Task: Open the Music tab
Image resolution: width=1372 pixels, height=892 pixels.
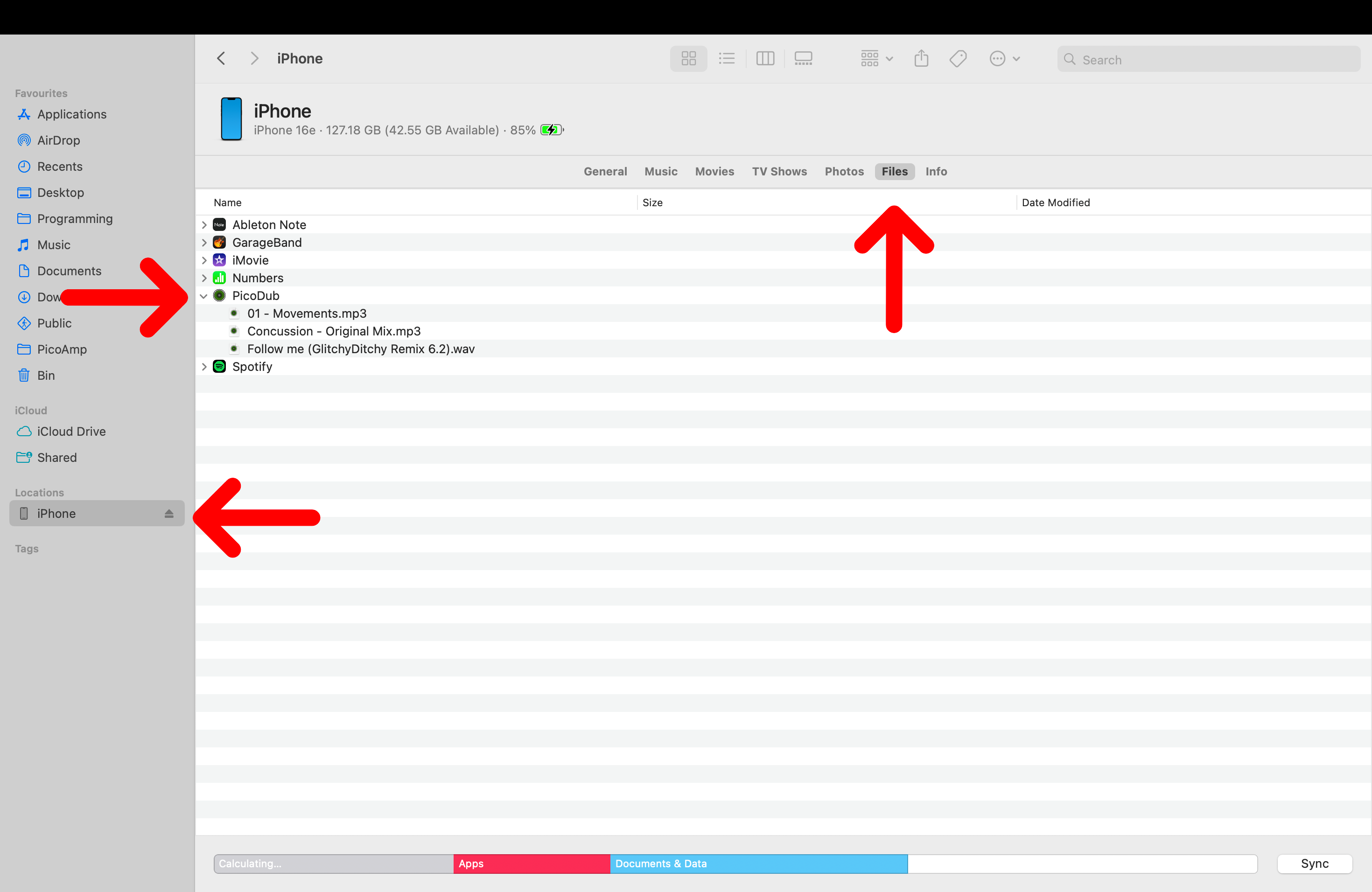Action: pos(661,171)
